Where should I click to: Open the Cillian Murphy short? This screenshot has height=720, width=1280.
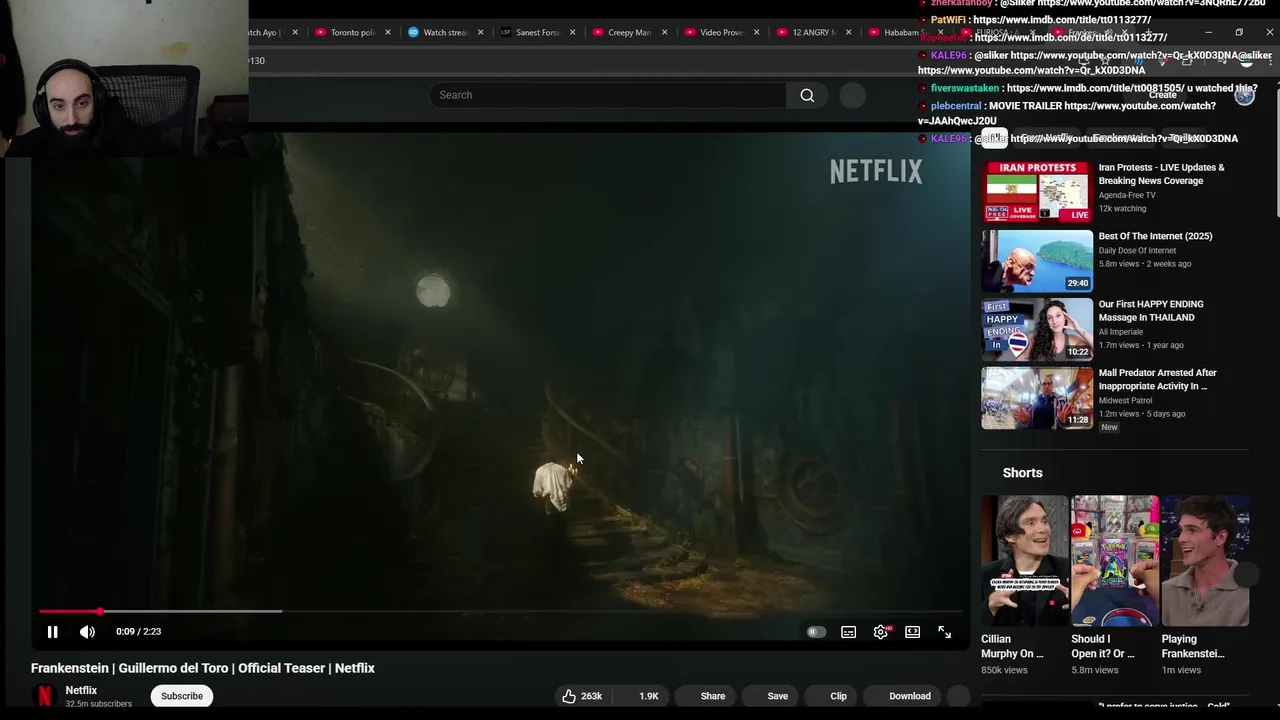(x=1025, y=560)
